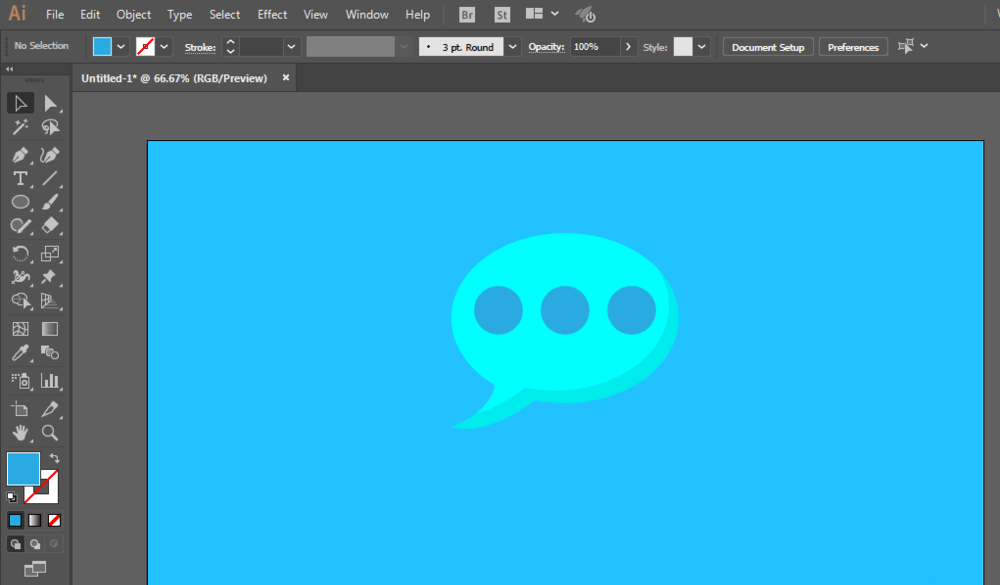
Task: Change the screen mode
Action: click(x=35, y=568)
